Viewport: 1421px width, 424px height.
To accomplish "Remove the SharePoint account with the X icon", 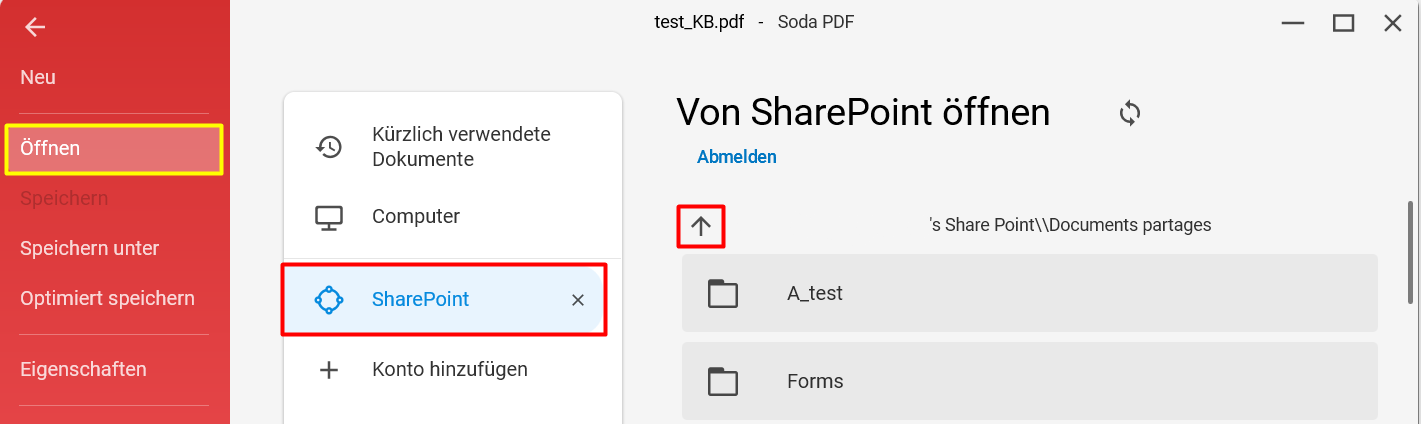I will (x=577, y=300).
